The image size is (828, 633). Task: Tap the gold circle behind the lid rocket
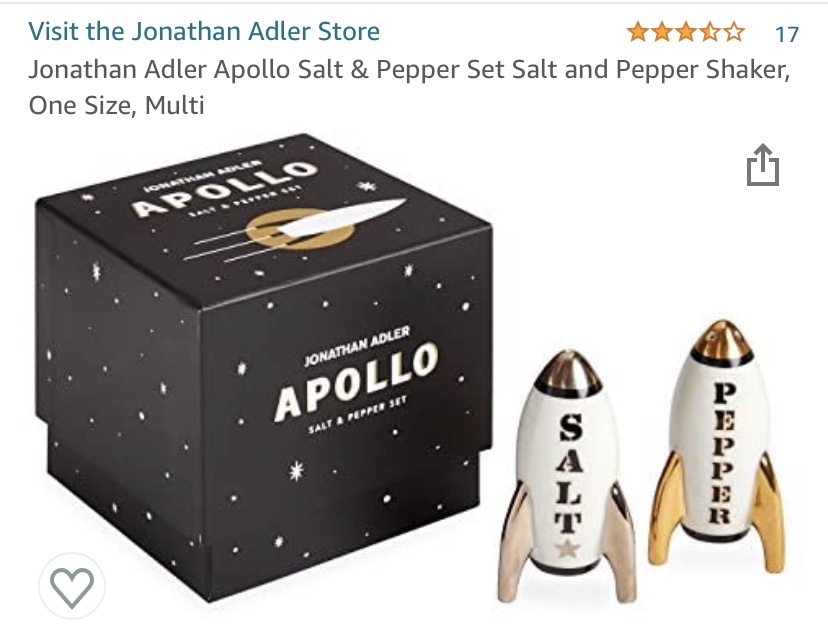coord(299,229)
